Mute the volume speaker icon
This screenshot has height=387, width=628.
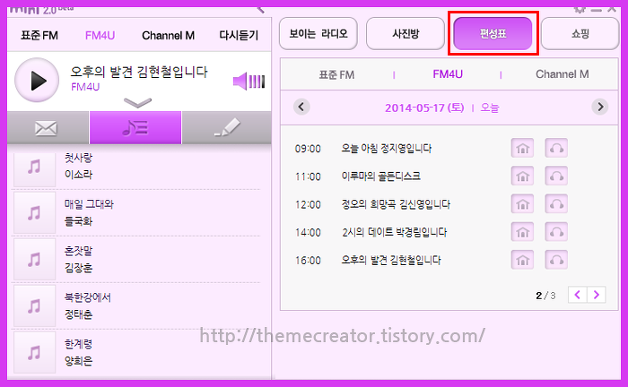pos(240,82)
